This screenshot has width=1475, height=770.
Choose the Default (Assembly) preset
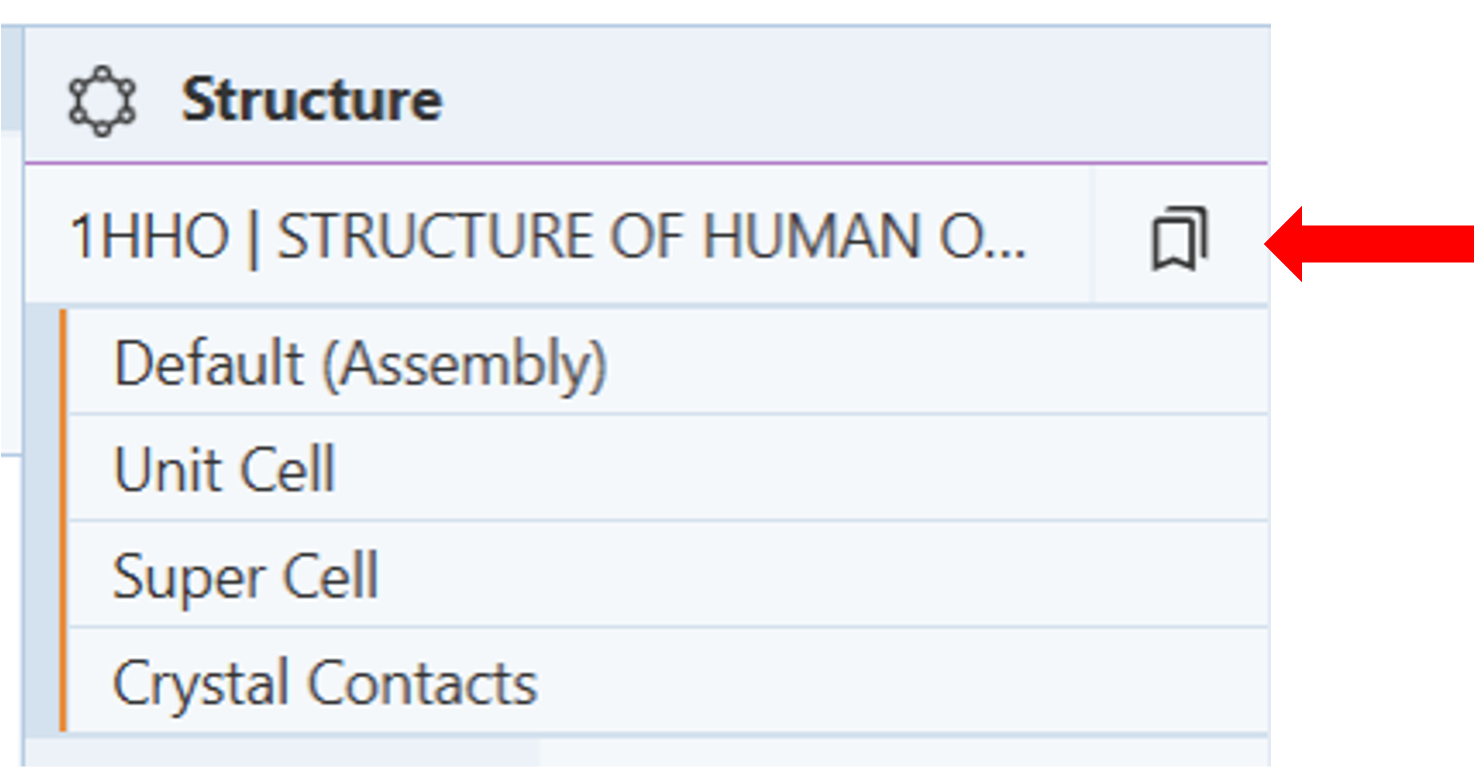pyautogui.click(x=360, y=362)
